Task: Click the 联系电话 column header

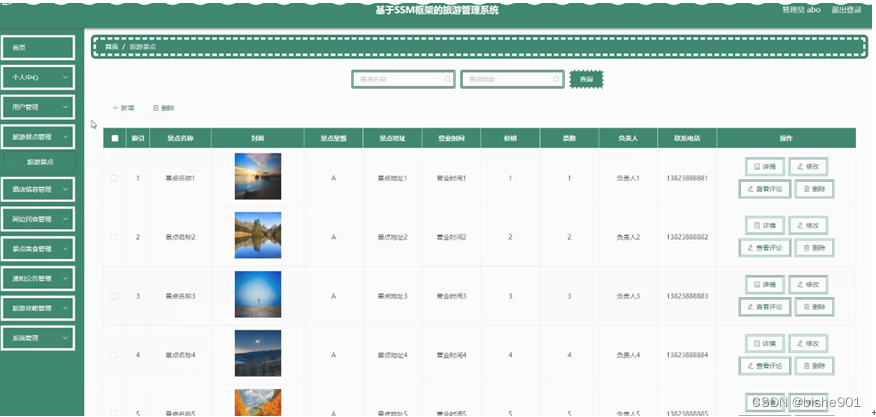Action: pyautogui.click(x=687, y=138)
